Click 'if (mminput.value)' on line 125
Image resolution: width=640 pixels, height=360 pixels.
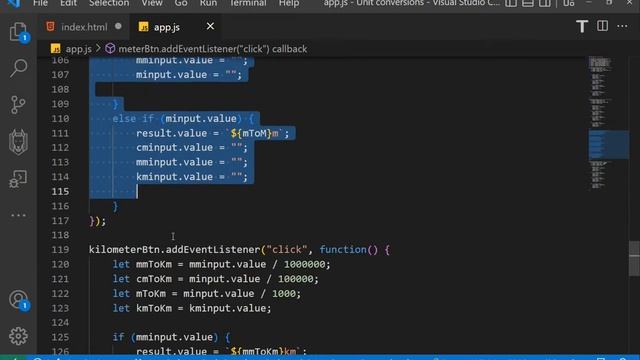coord(166,337)
